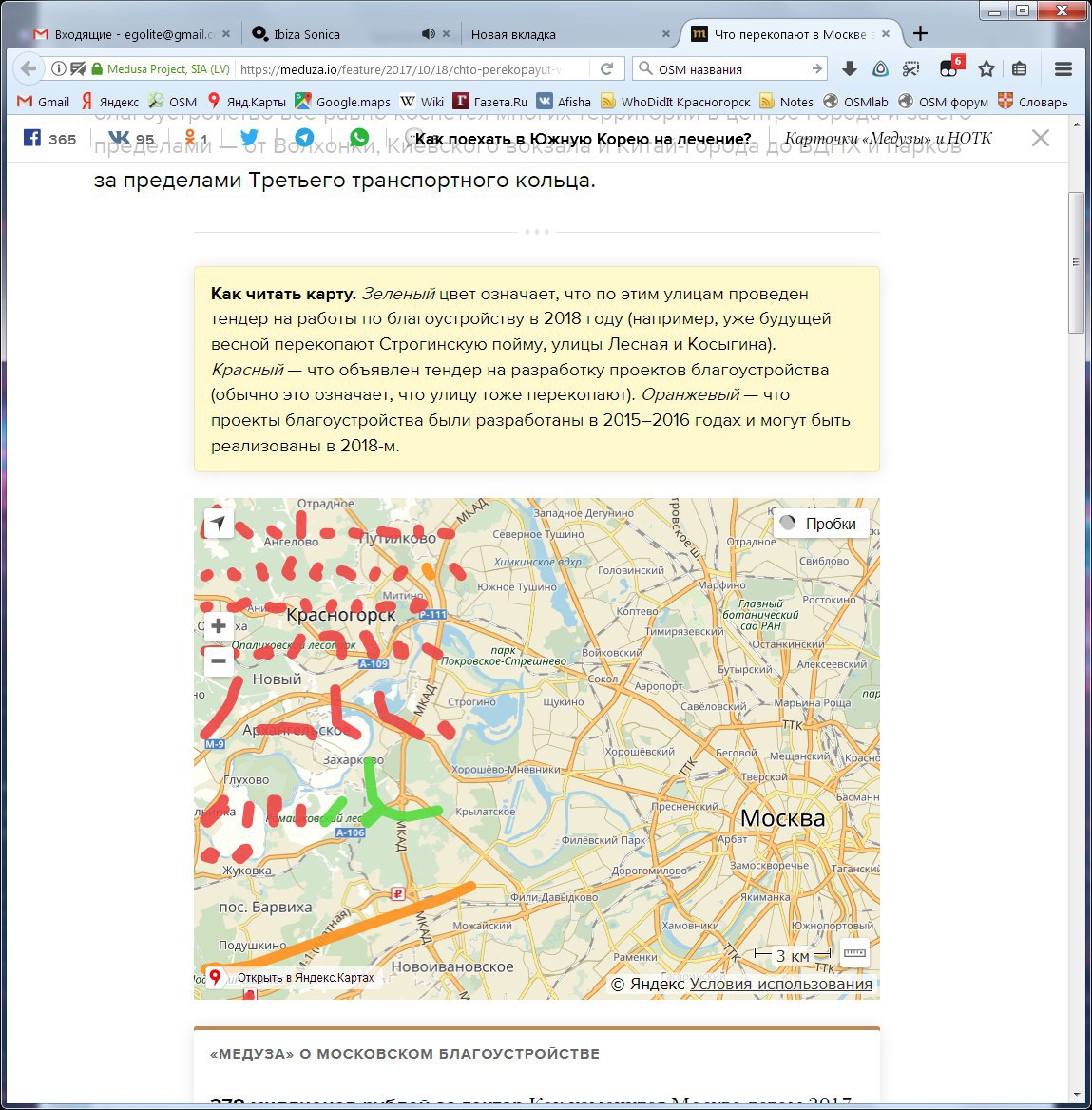Open Как поехать в Южную Корею promo link

[x=583, y=139]
